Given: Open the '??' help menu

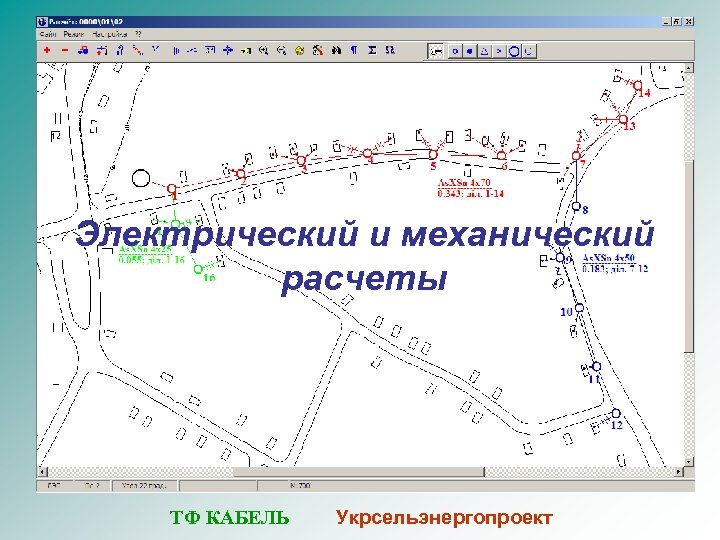Looking at the screenshot, I should 138,34.
